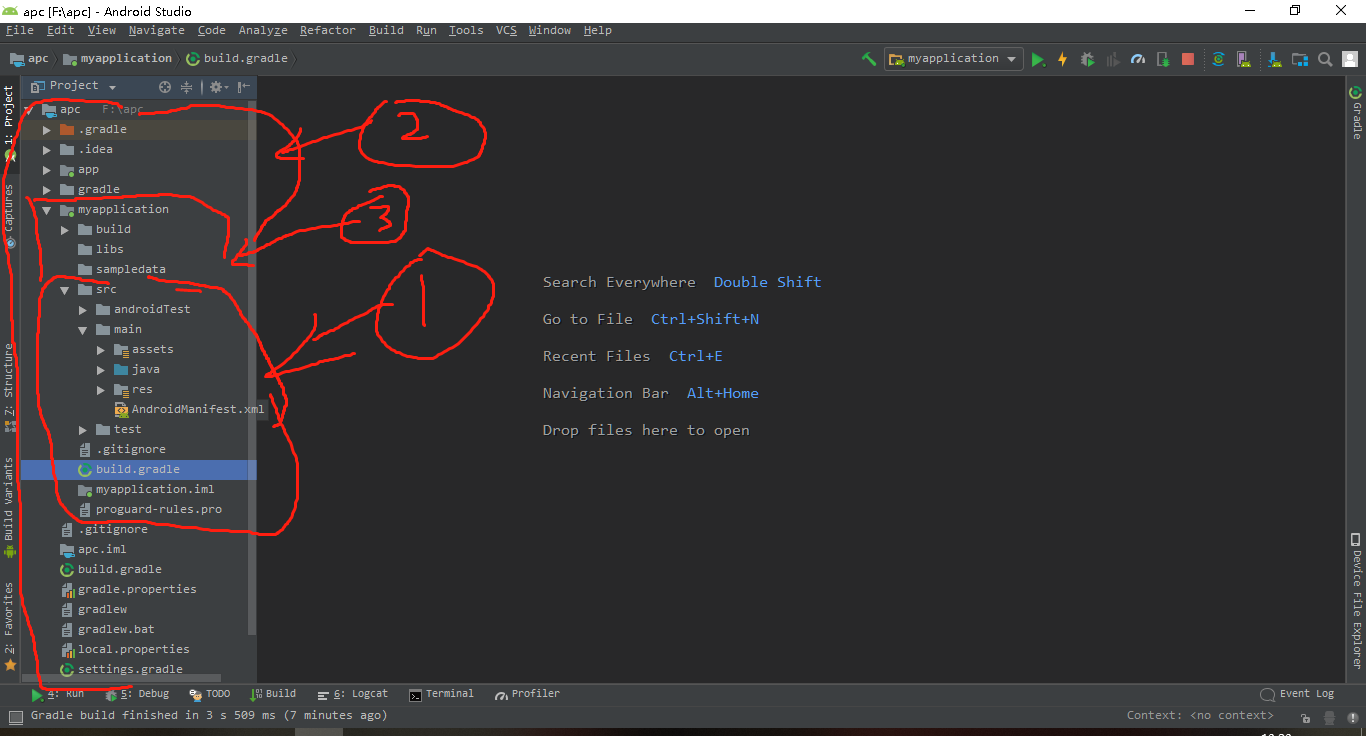Open the 2: Favorites side tab
Screen dimensions: 1366x736
click(9, 626)
